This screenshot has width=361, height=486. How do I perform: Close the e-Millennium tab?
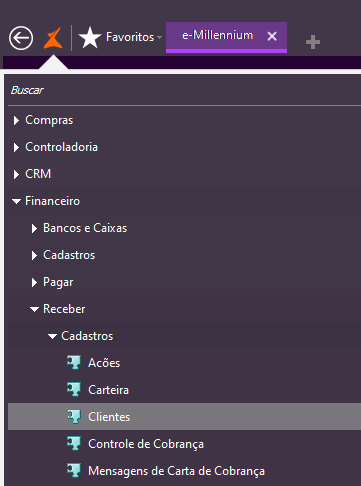[272, 36]
